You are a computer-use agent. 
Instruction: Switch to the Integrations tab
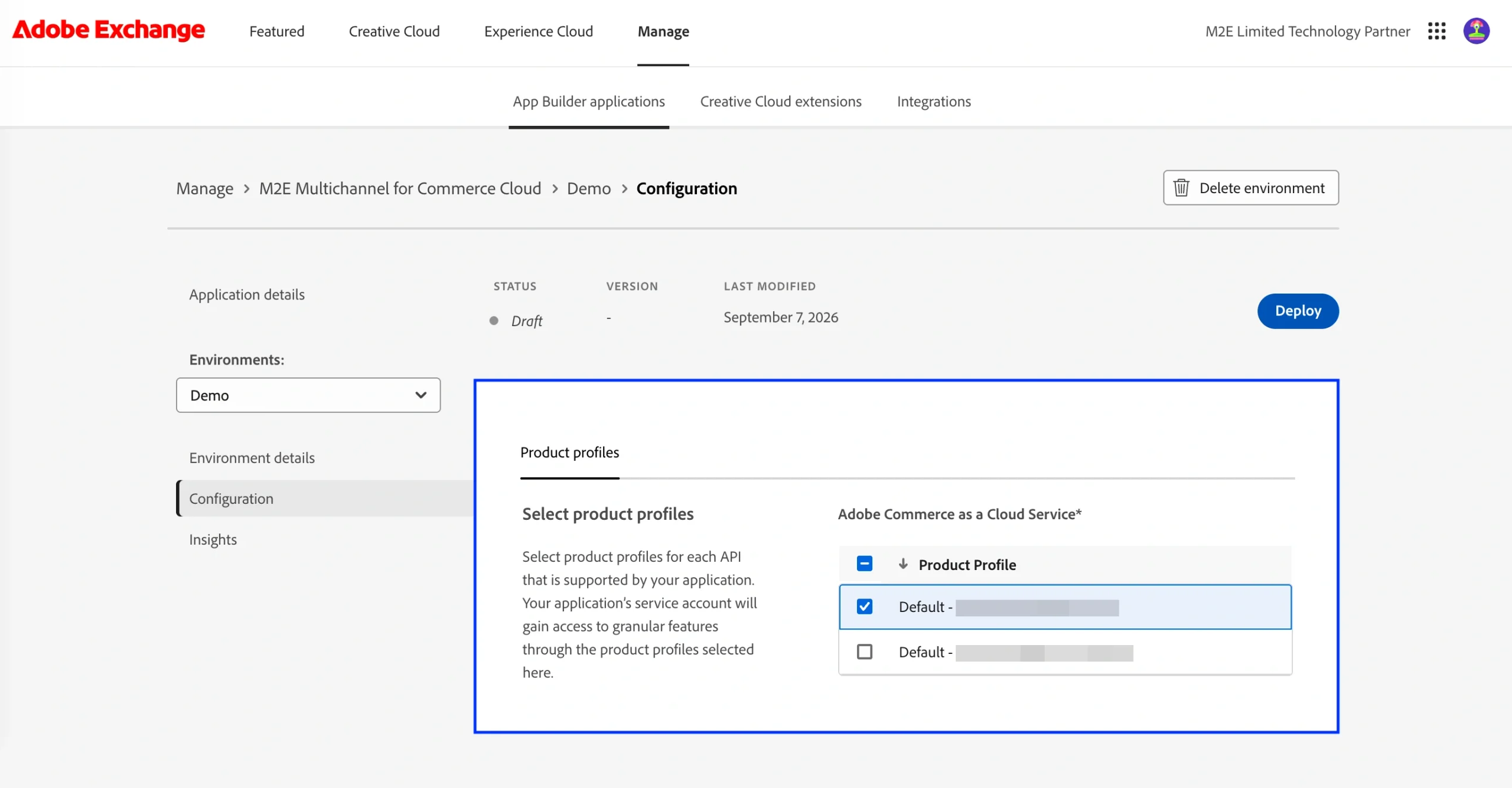(934, 102)
